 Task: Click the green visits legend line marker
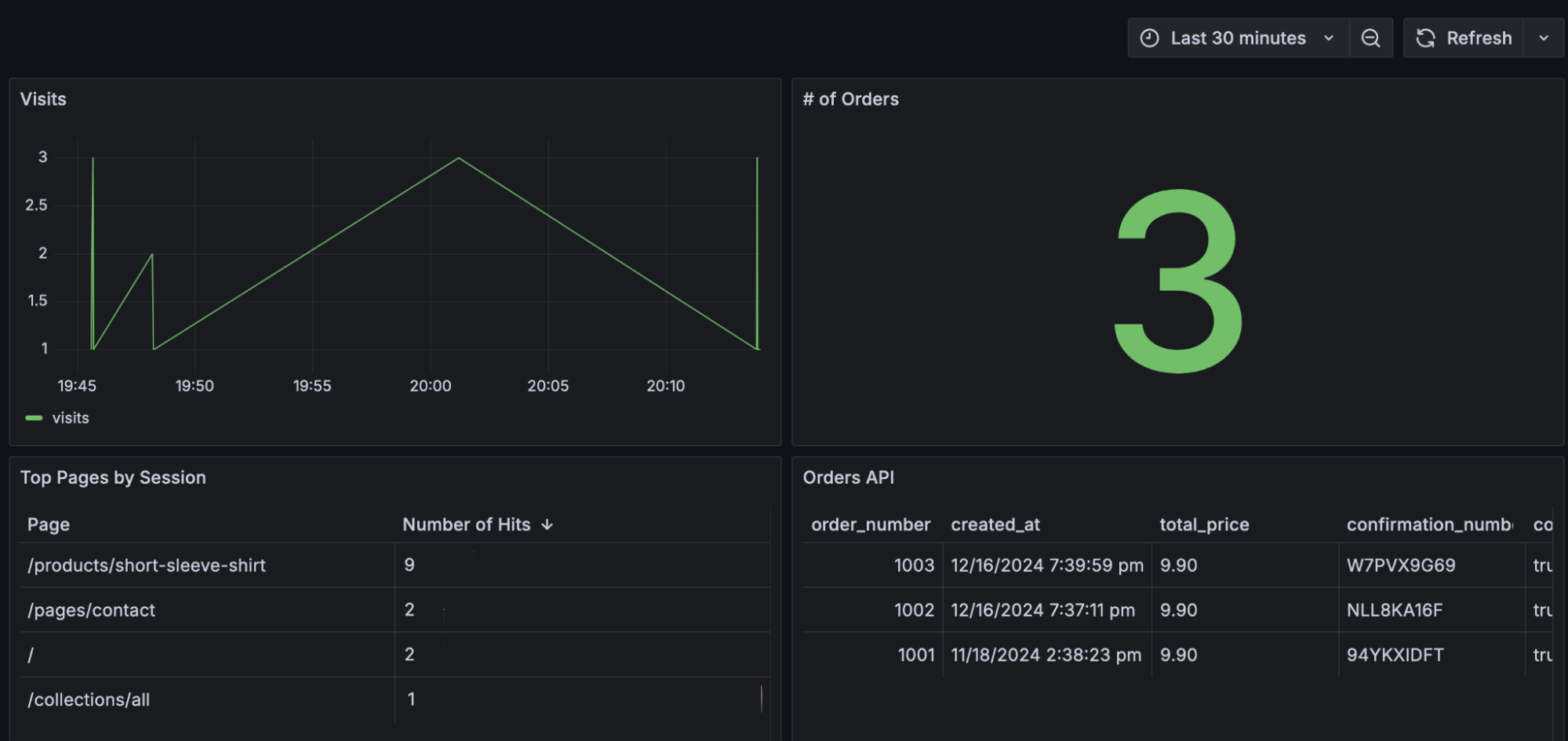(x=35, y=418)
